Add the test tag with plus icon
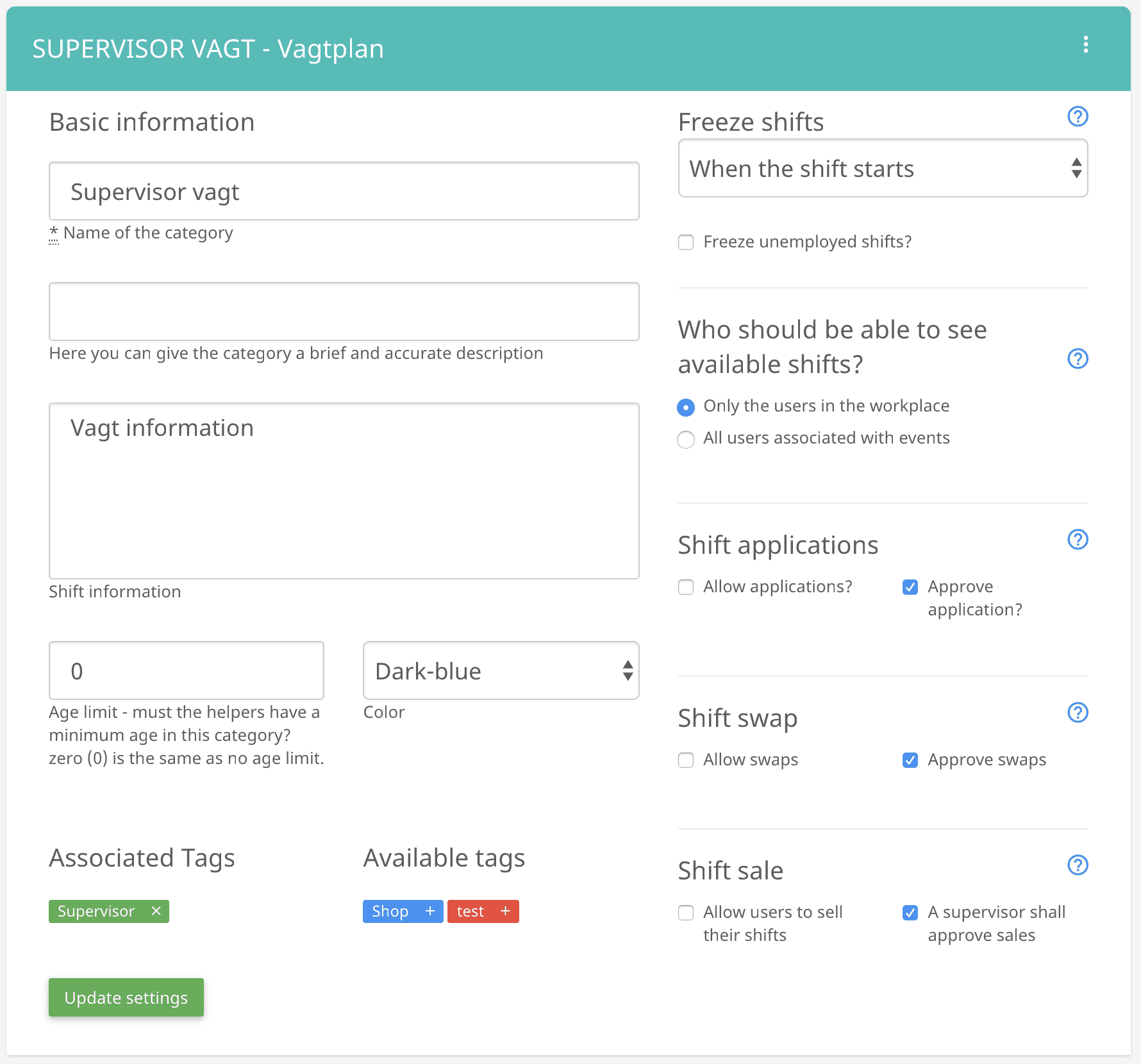 click(505, 911)
